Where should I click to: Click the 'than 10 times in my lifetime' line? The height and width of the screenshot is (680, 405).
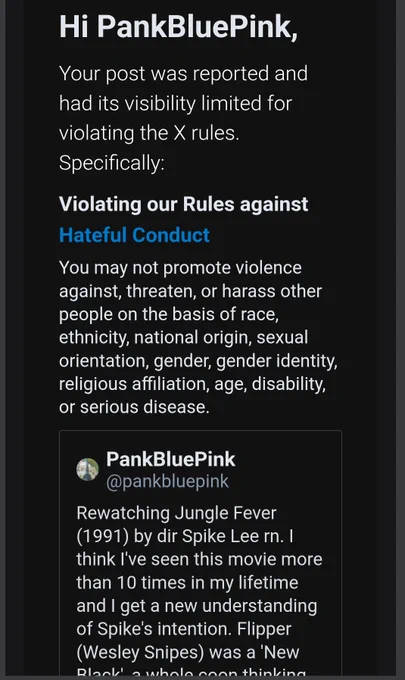(x=187, y=582)
